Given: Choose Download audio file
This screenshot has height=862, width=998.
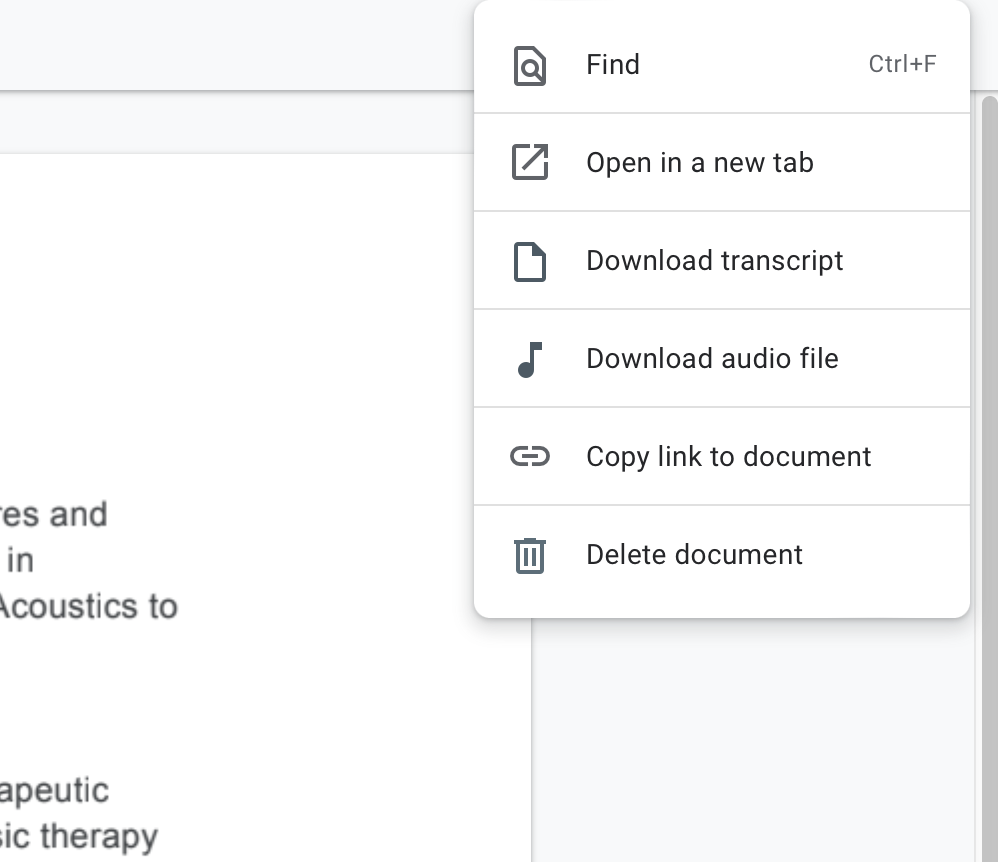Looking at the screenshot, I should click(x=722, y=358).
